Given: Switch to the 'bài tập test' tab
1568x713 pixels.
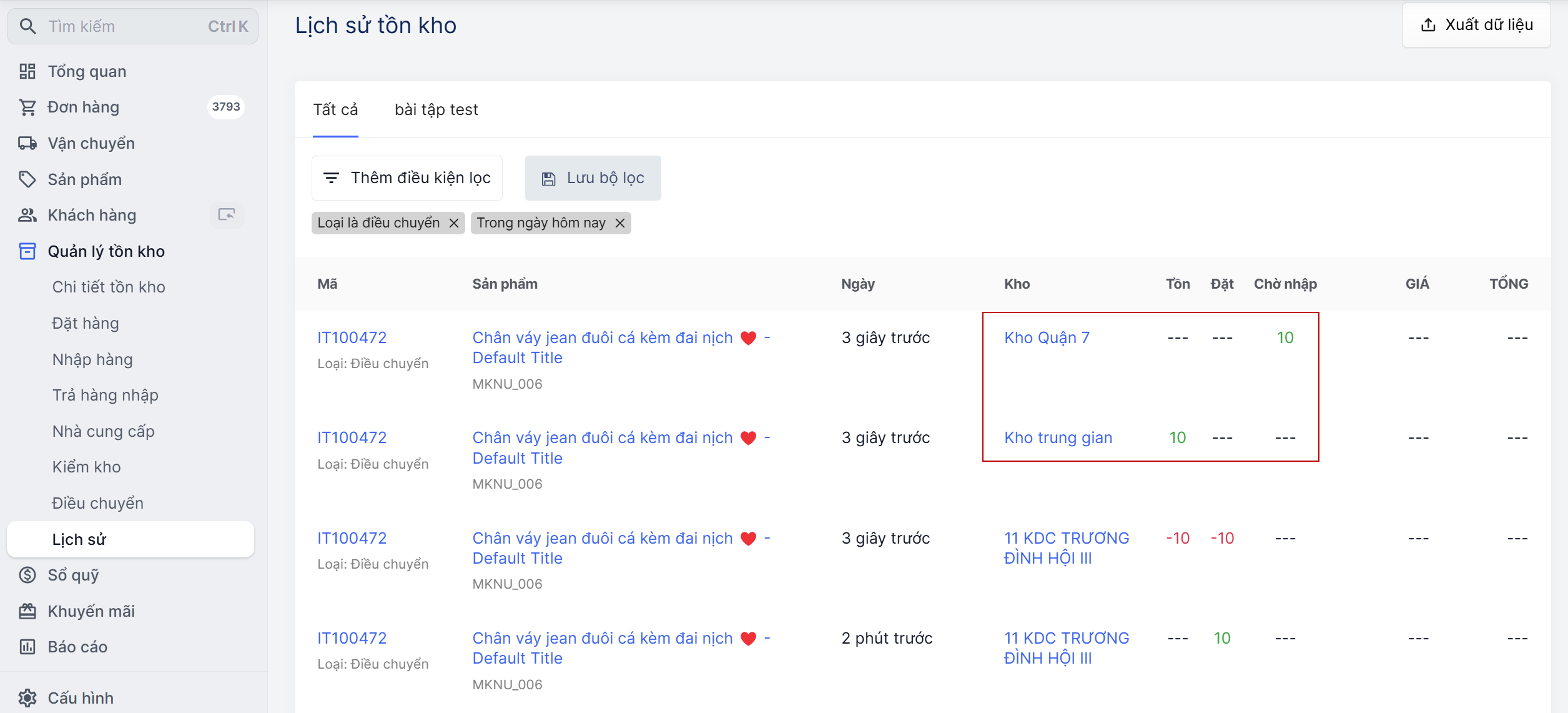Looking at the screenshot, I should (436, 110).
